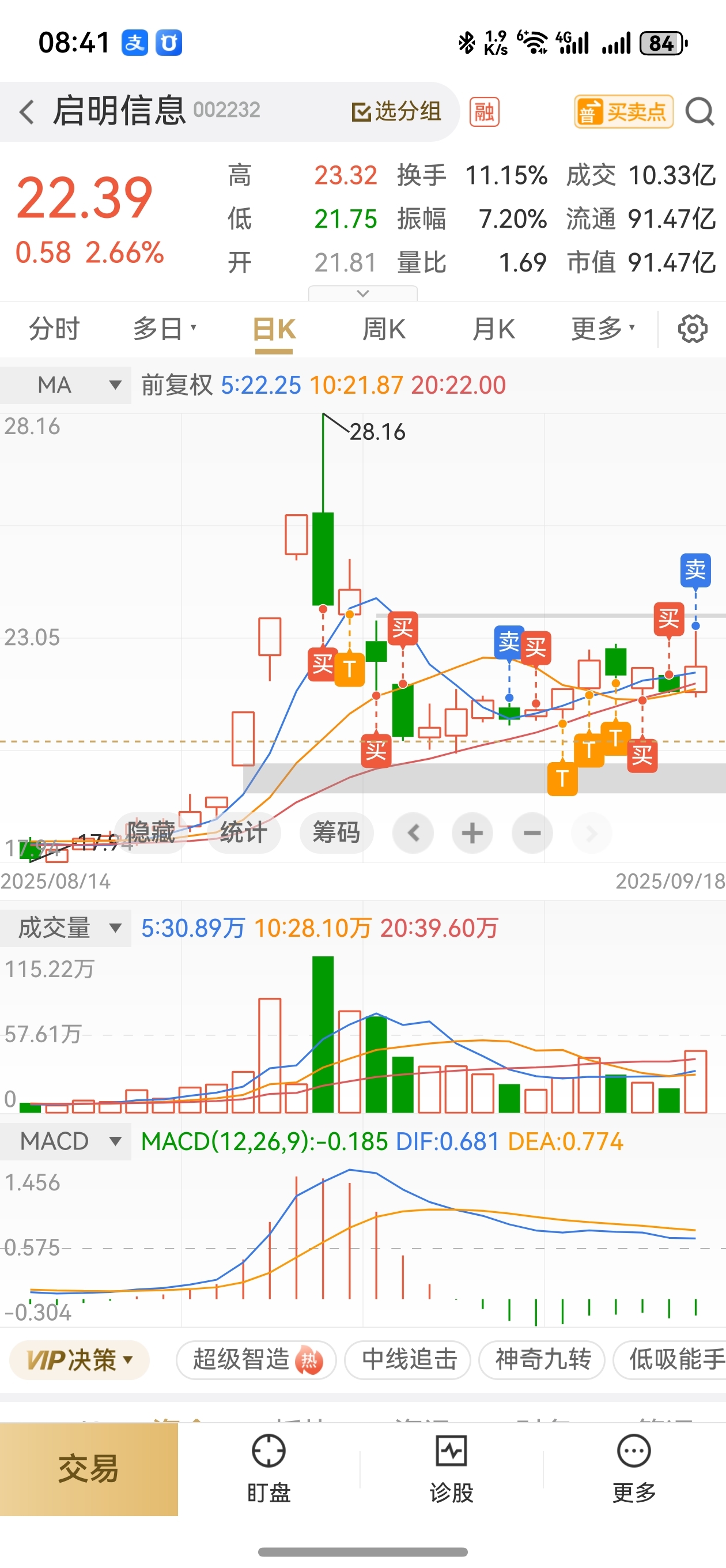This screenshot has width=726, height=1568.
Task: Tap the Bluetooth status icon
Action: 467,43
